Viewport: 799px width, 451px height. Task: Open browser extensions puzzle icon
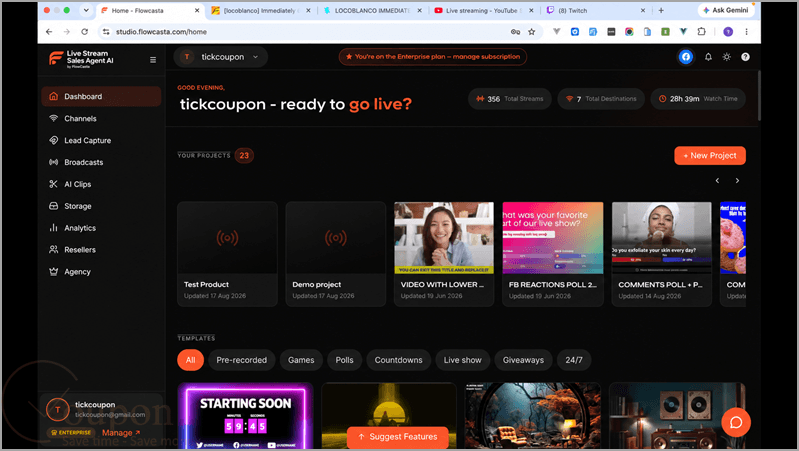(x=702, y=32)
